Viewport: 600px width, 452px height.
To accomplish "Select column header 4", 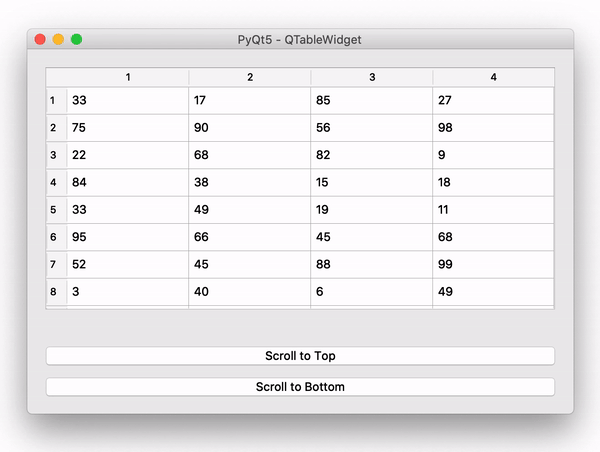I will coord(494,77).
